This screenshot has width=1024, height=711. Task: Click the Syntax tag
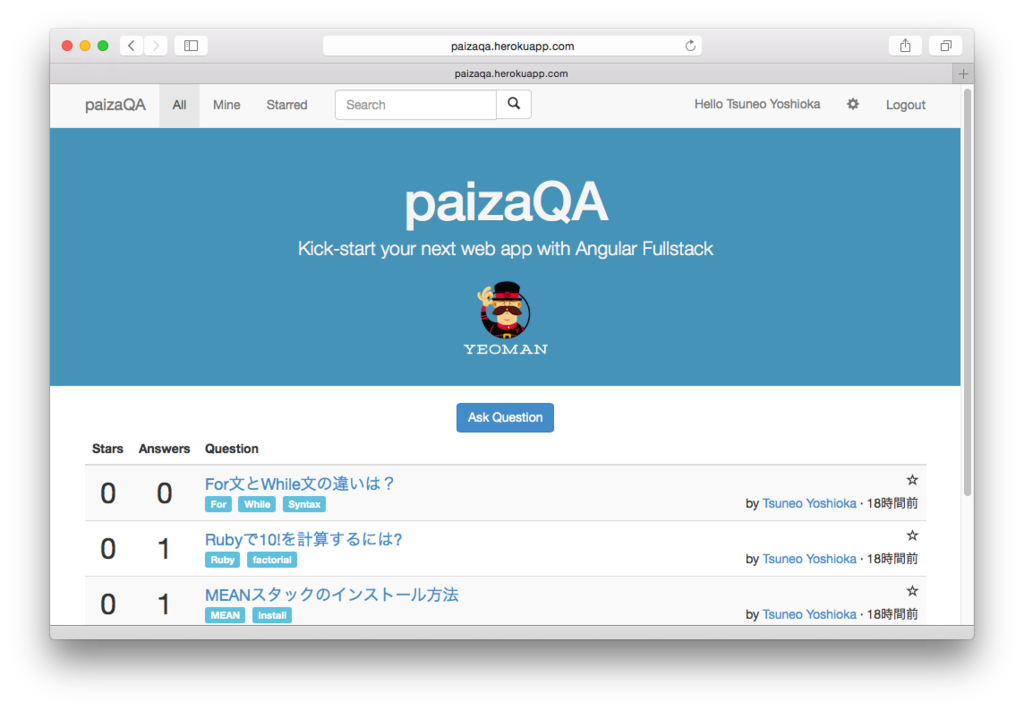coord(304,504)
